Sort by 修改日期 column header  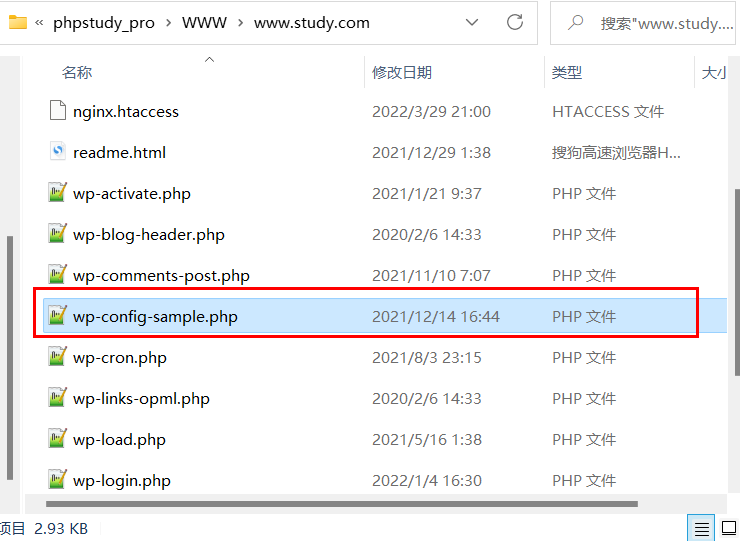402,72
